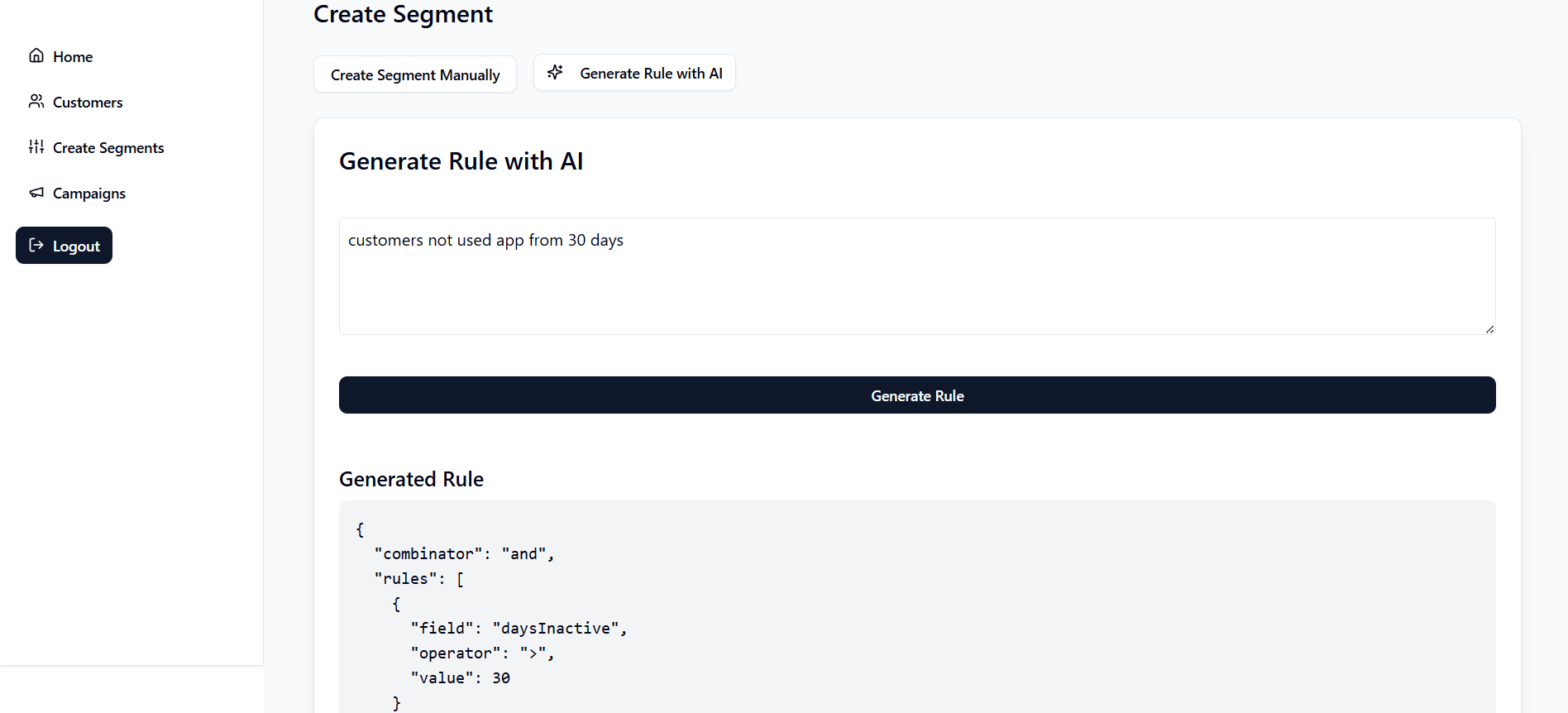
Task: Click the AI sparkle icon
Action: point(556,72)
